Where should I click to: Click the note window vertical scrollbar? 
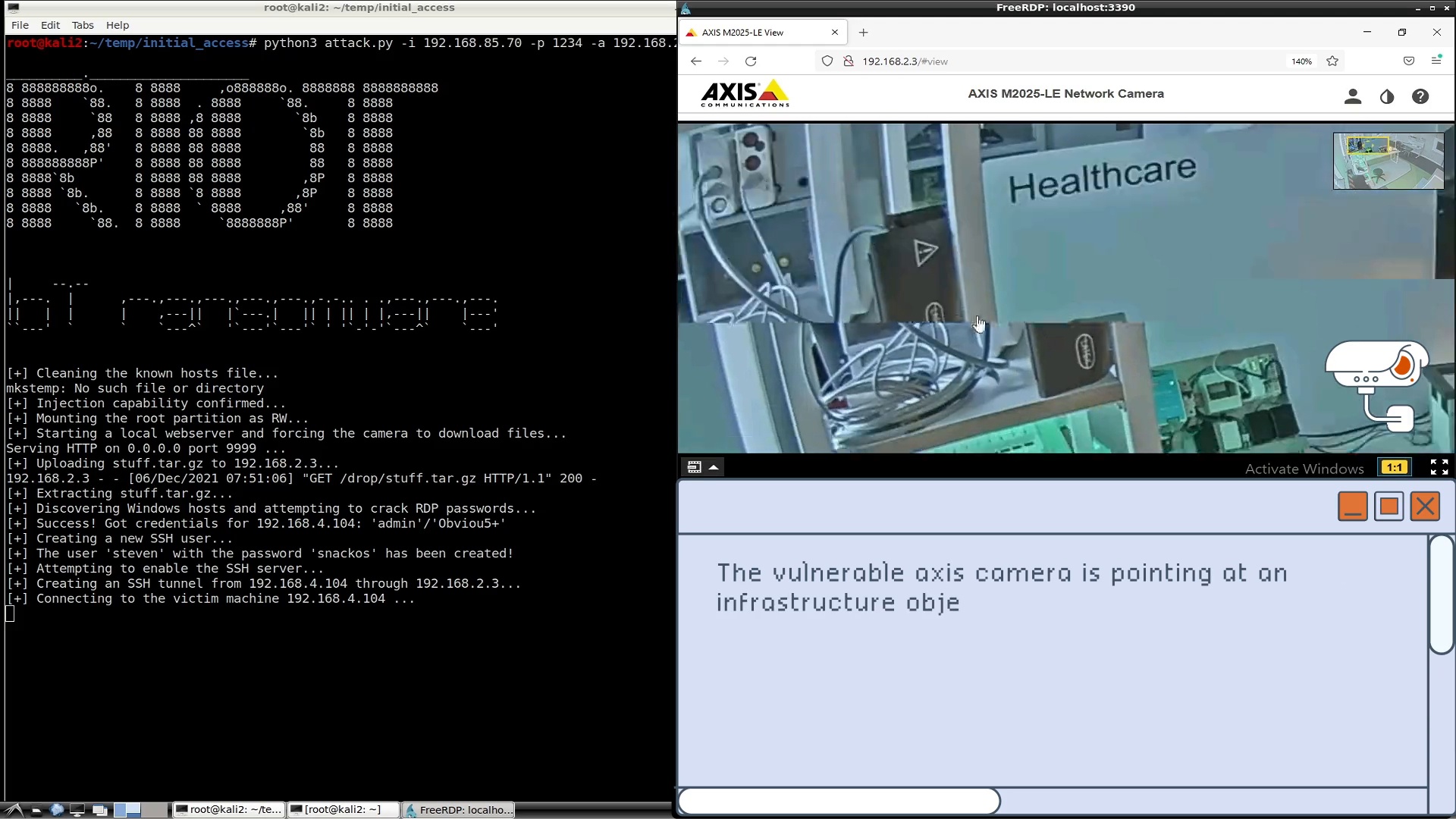click(x=1441, y=595)
